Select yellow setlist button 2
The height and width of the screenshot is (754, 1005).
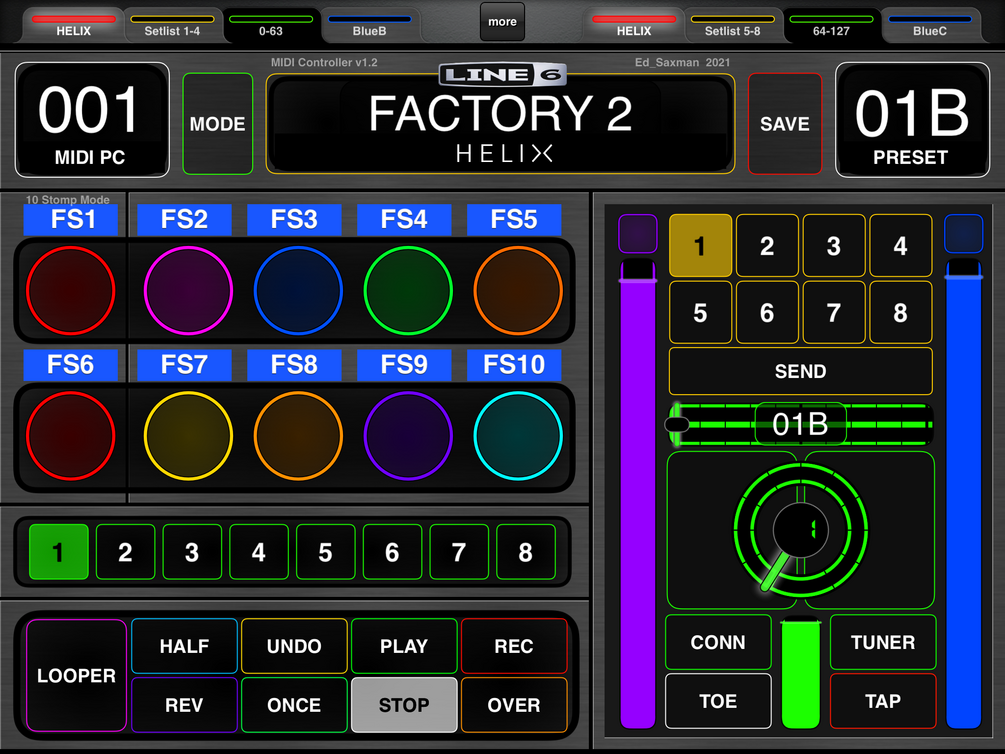767,246
